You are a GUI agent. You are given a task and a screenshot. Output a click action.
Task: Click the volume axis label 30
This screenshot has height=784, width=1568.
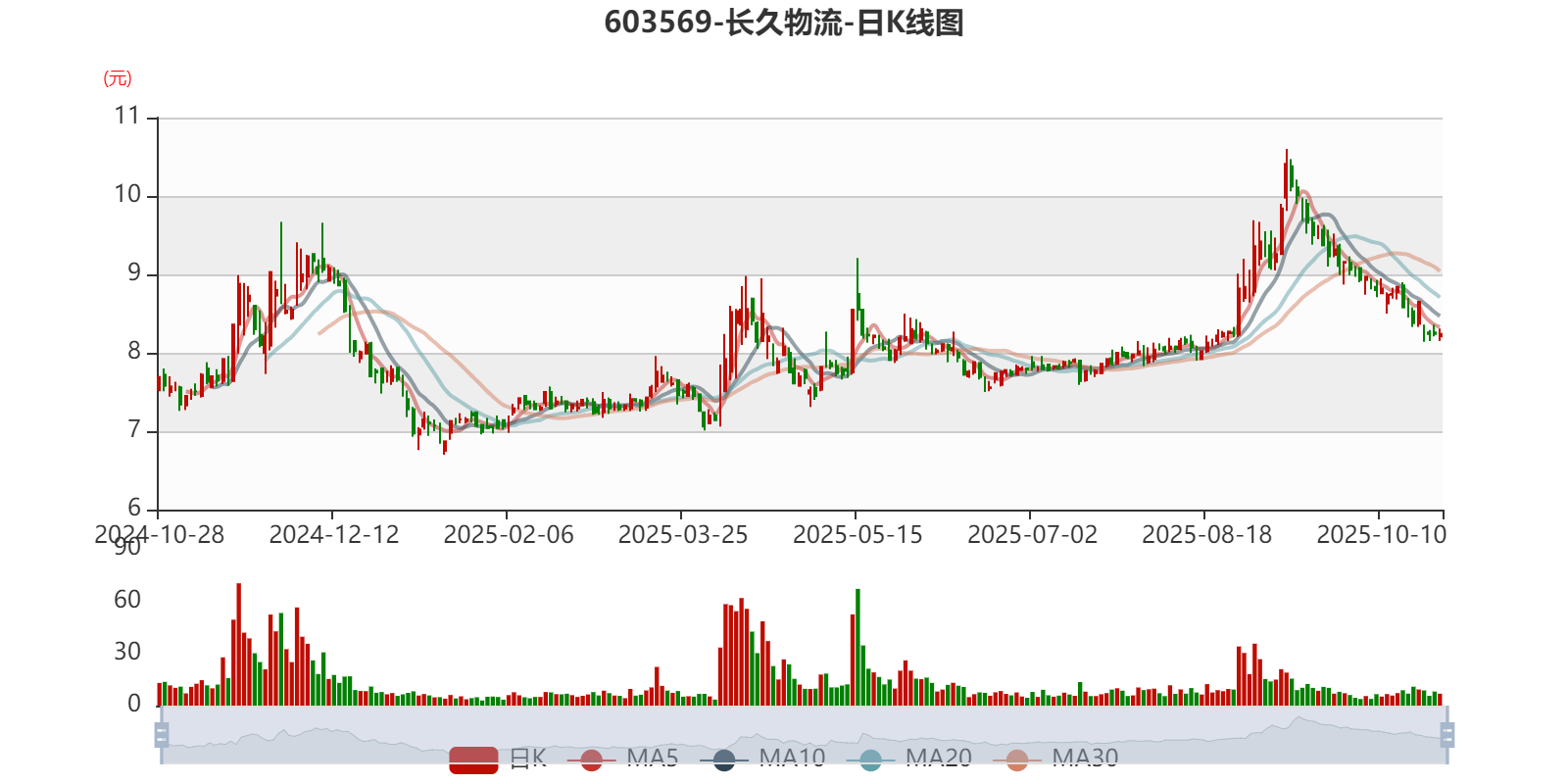(127, 652)
